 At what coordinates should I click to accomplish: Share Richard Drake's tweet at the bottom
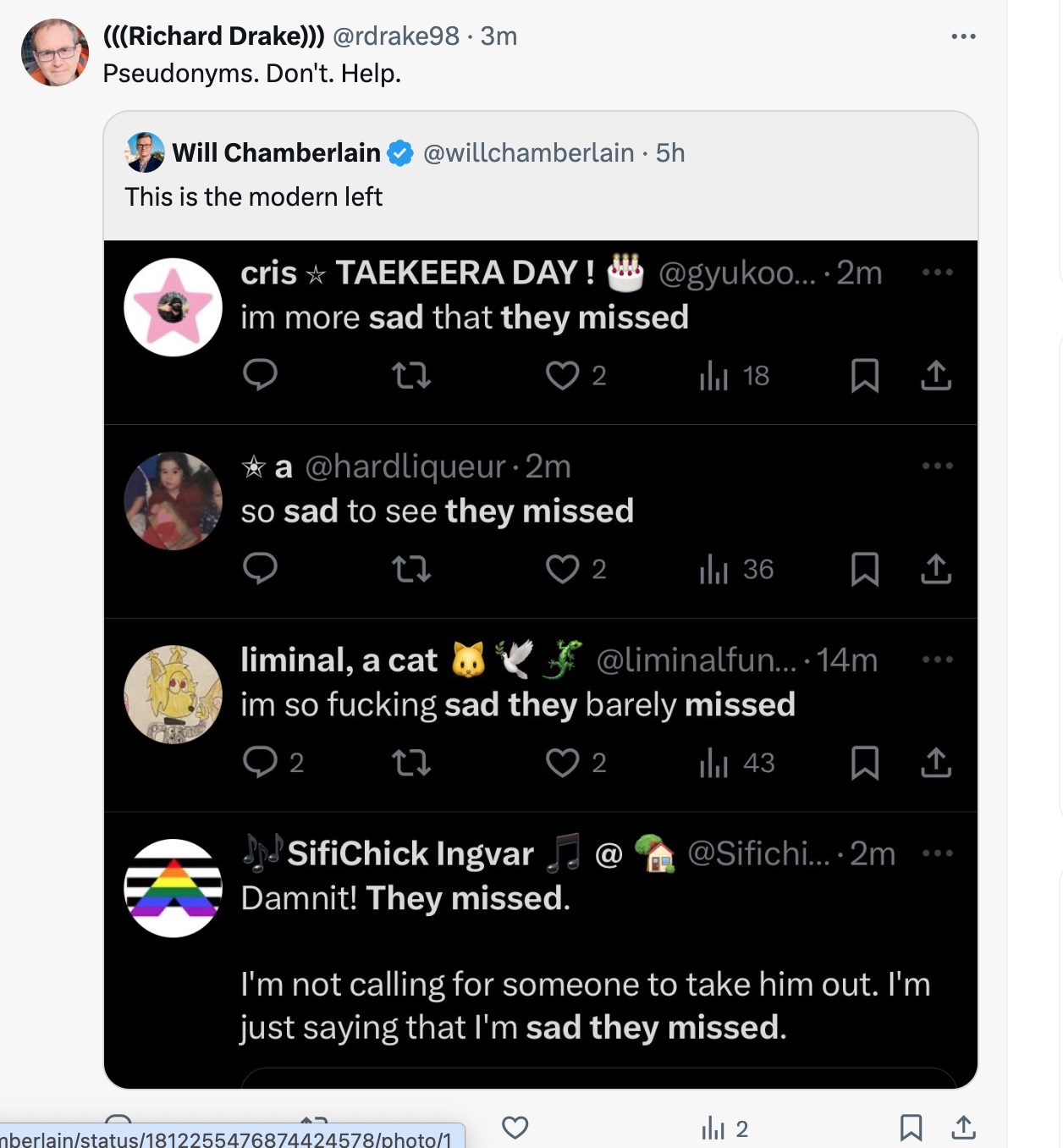pos(963,1128)
